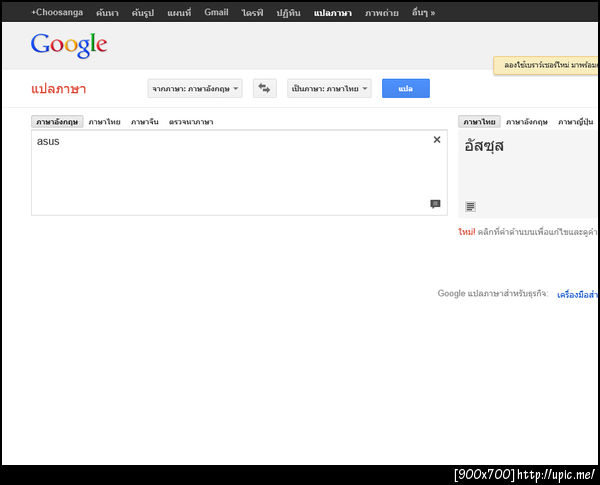600x485 pixels.
Task: Open Gmail in the top bar
Action: pos(216,12)
